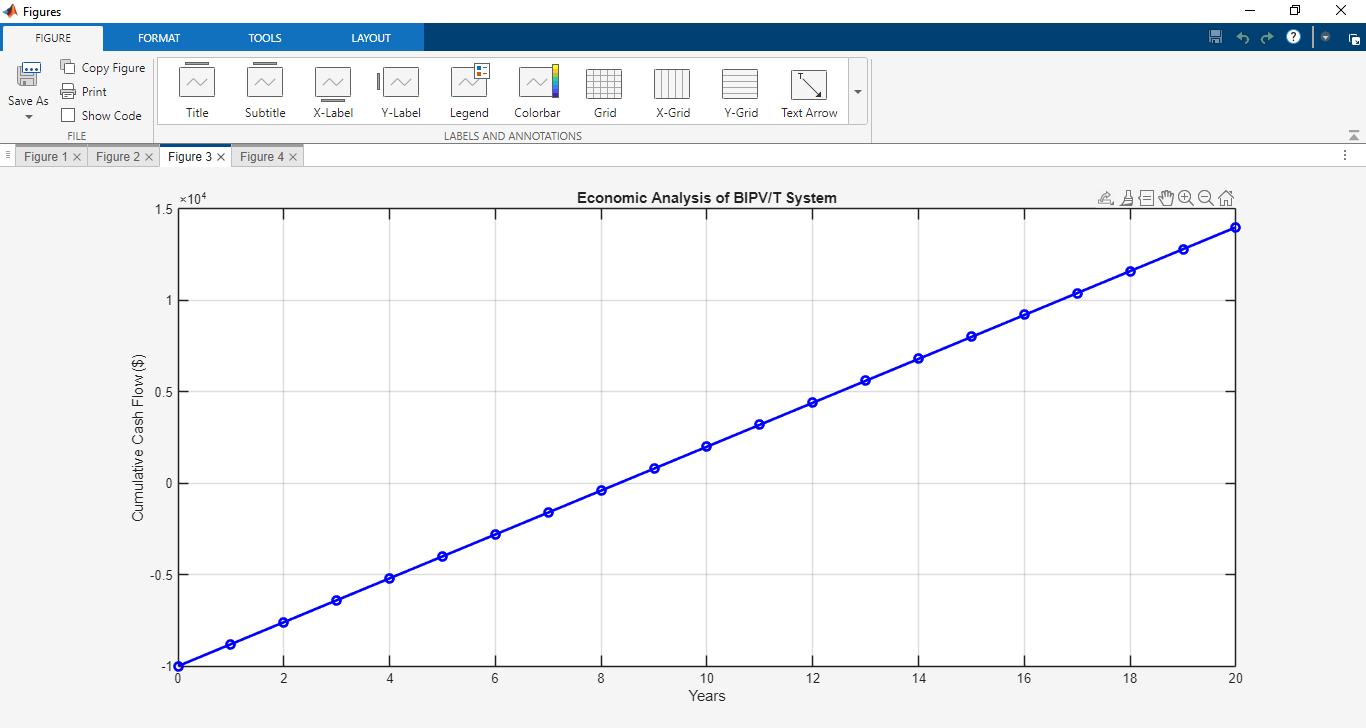This screenshot has height=728, width=1366.
Task: Click the MATLAB logo in the title bar
Action: [11, 11]
